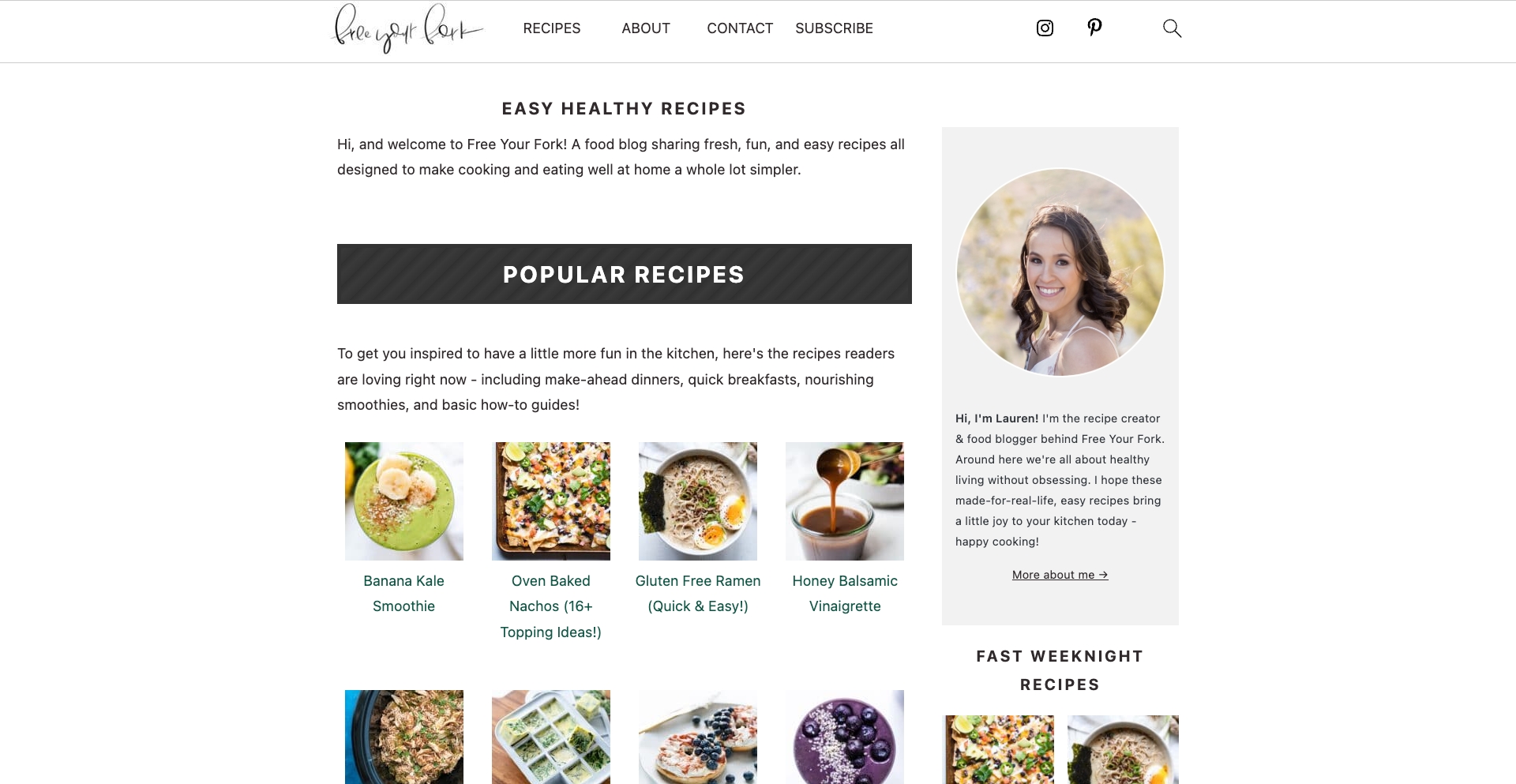The width and height of the screenshot is (1516, 784).
Task: Open the Banana Kale Smoothie recipe link
Action: [x=403, y=594]
